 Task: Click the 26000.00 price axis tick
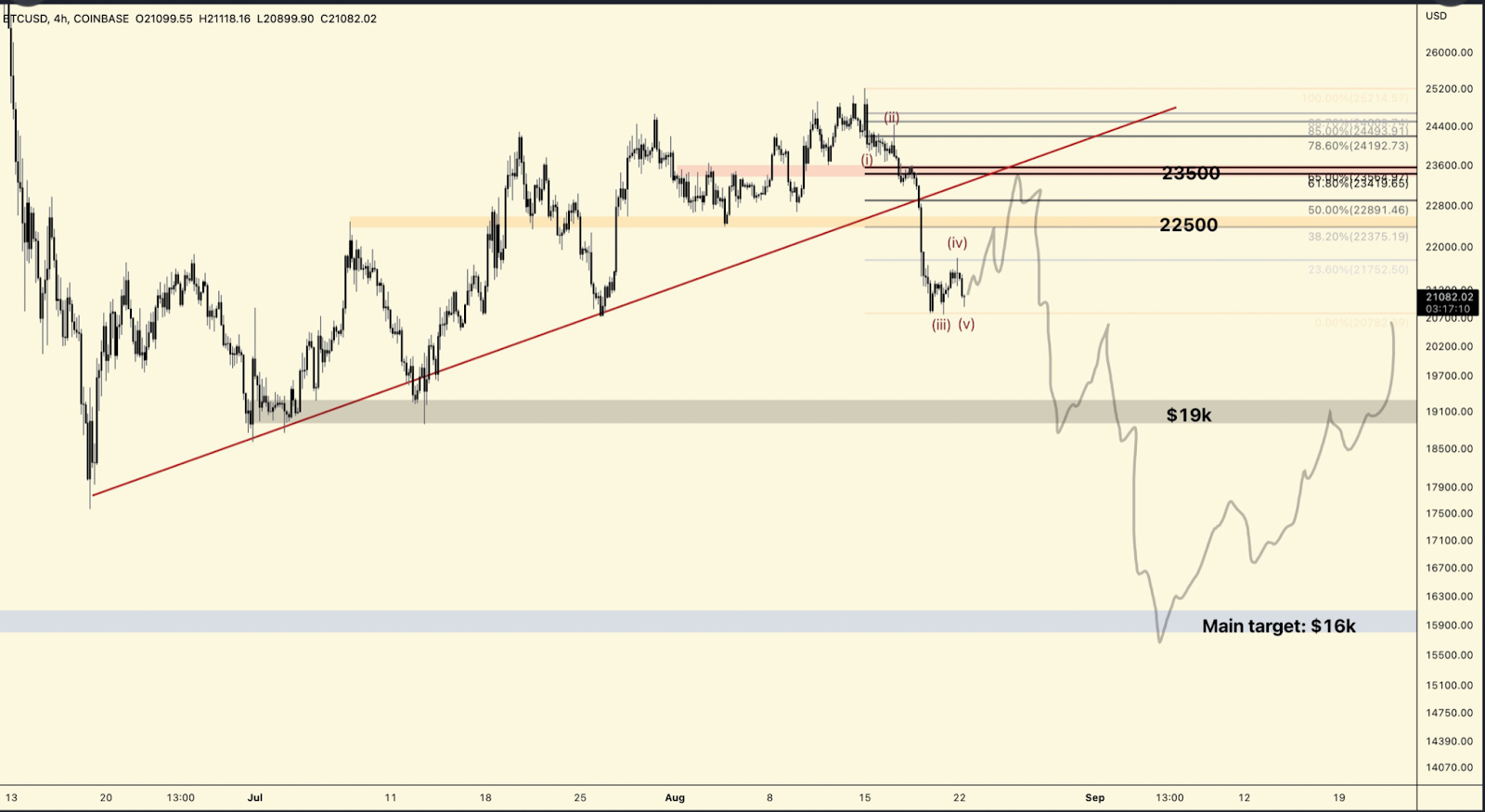1449,53
